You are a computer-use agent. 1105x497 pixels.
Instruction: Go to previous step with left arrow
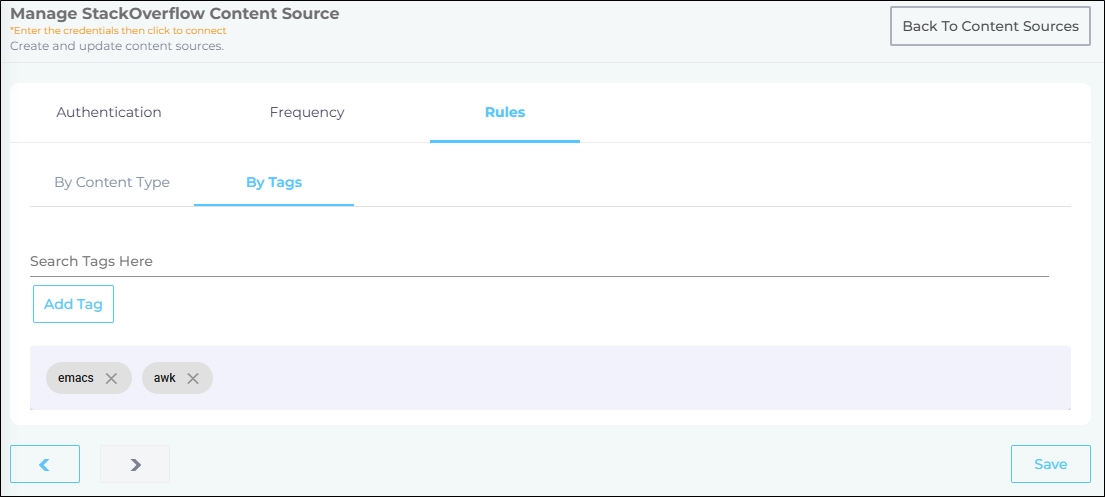point(45,464)
